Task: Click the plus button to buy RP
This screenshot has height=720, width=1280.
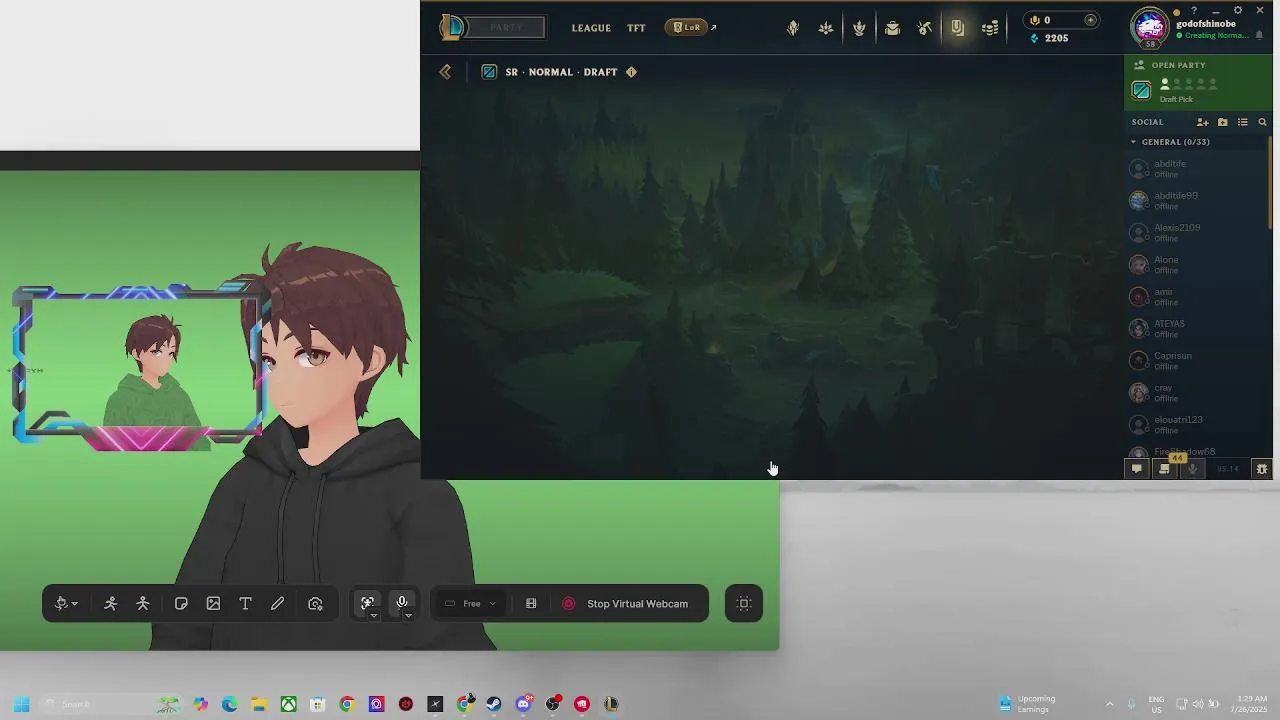Action: click(1090, 20)
